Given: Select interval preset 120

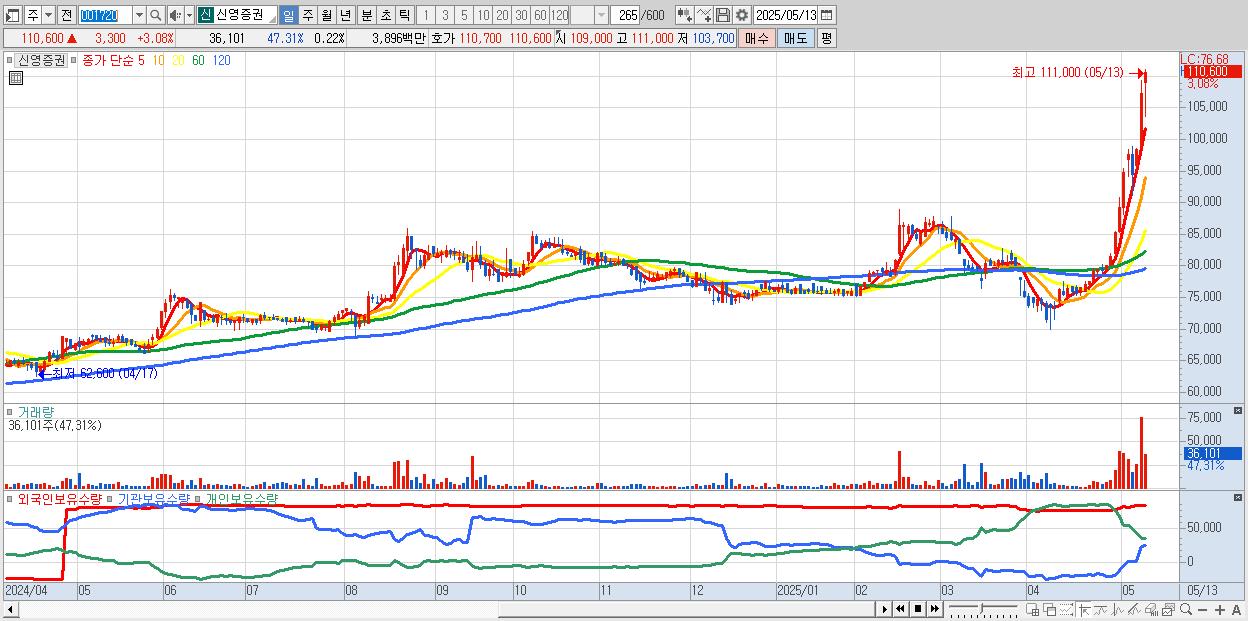Looking at the screenshot, I should (x=560, y=15).
